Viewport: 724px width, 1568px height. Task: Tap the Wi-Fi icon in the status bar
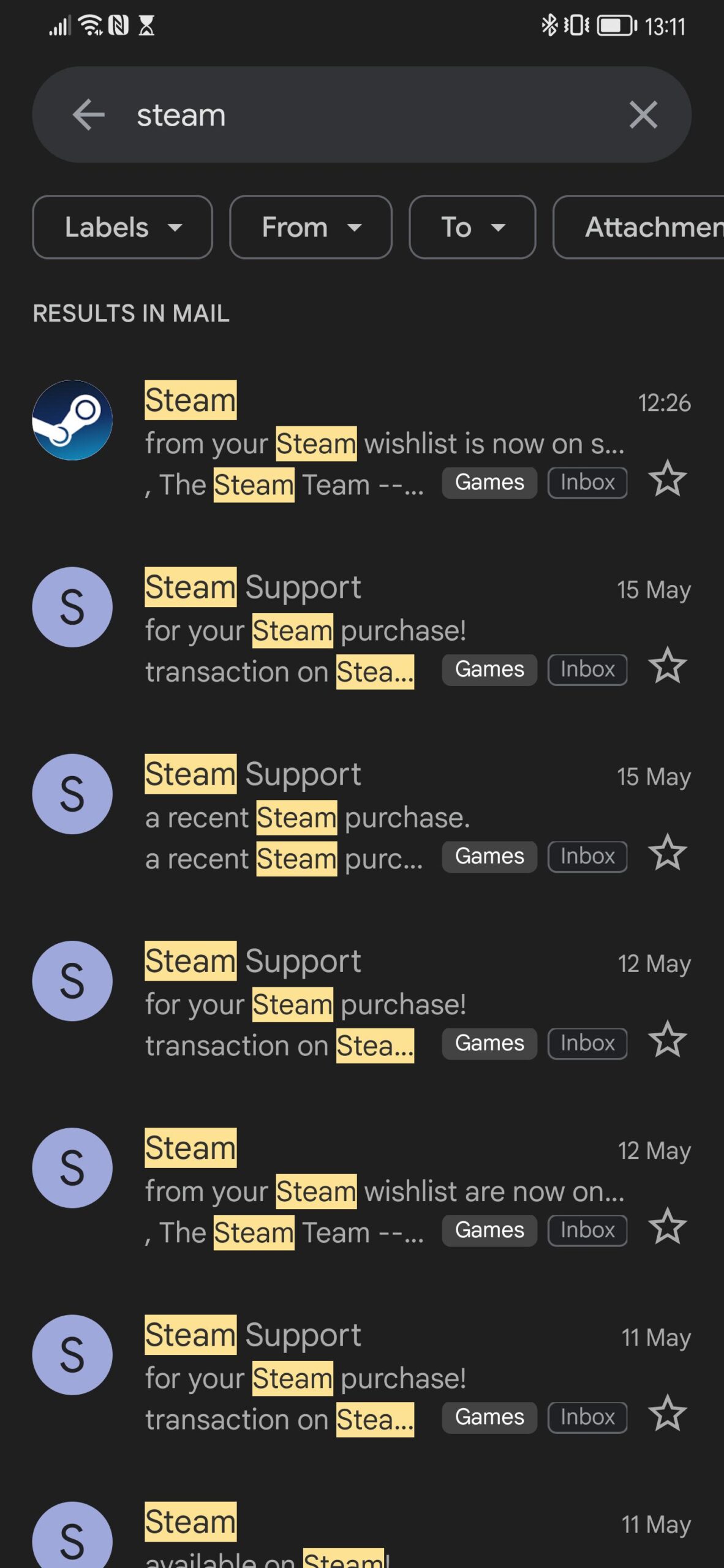(90, 24)
